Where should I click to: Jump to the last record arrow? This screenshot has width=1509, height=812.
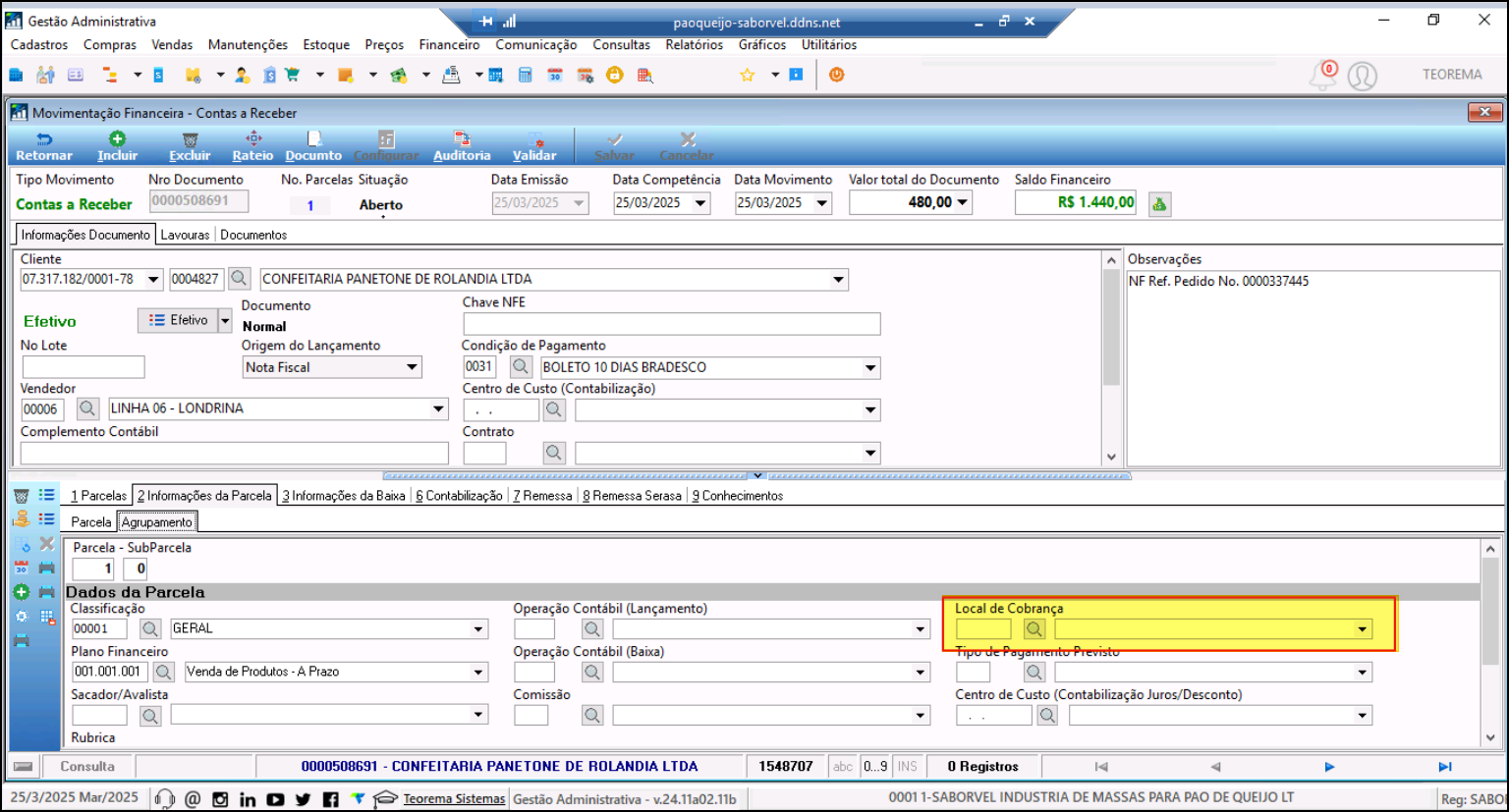click(1445, 767)
